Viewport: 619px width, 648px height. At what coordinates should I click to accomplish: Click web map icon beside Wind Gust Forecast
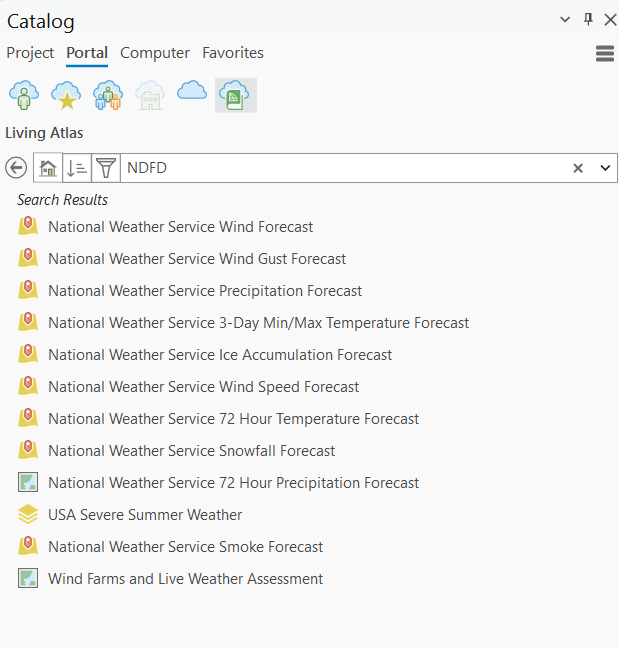point(28,258)
